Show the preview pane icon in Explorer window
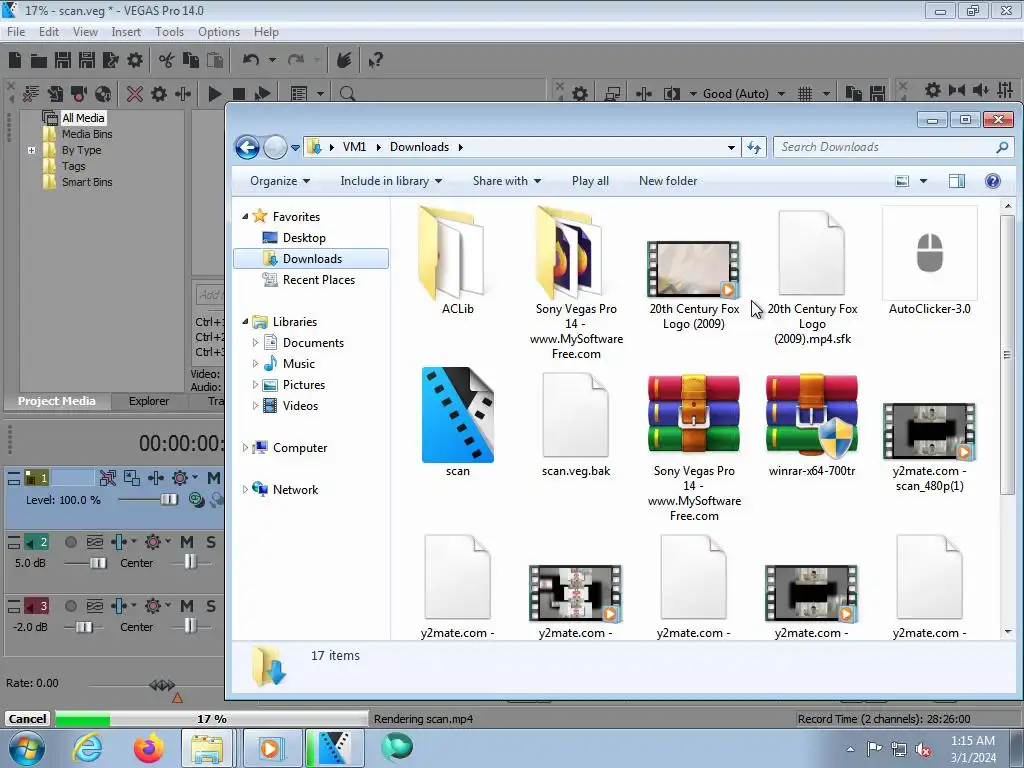Image resolution: width=1024 pixels, height=768 pixels. coord(957,181)
